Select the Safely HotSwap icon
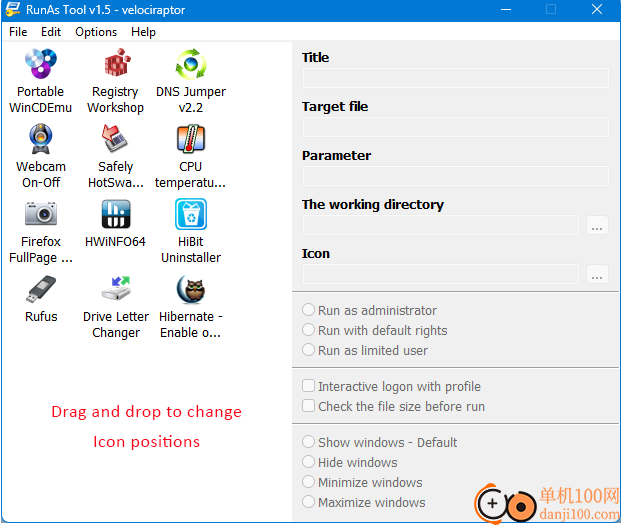 point(114,138)
